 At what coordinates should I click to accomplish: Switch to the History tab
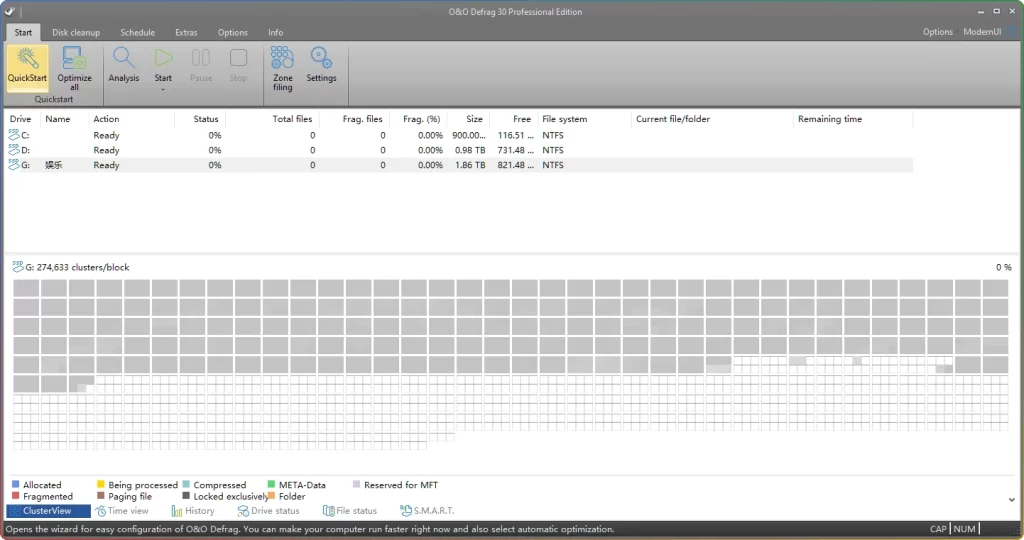click(x=193, y=511)
